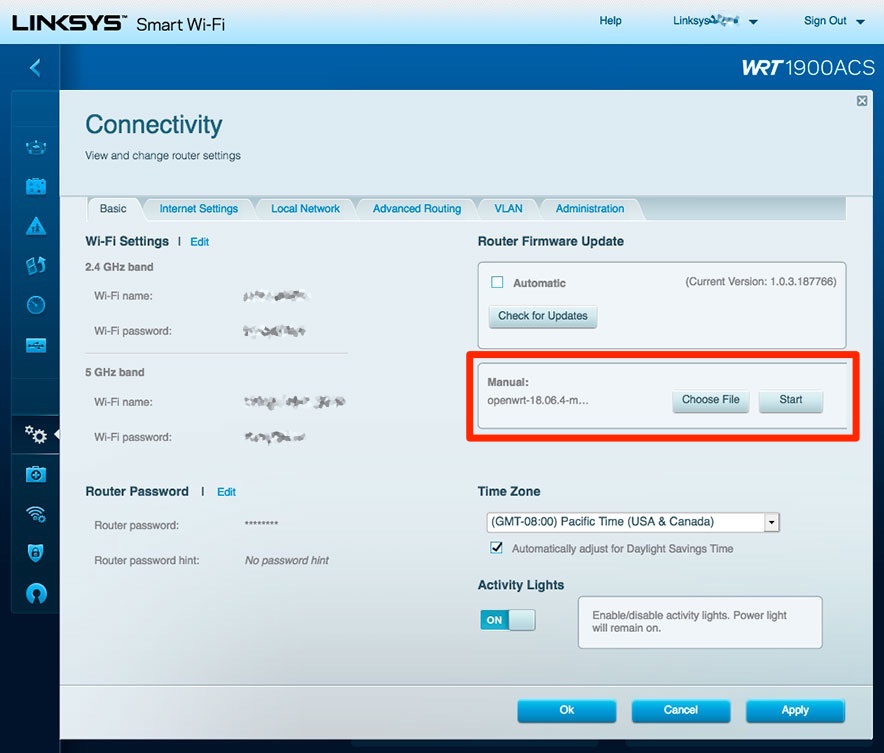Open the Guest Access suitcase icon
Image resolution: width=884 pixels, height=753 pixels.
coord(36,186)
